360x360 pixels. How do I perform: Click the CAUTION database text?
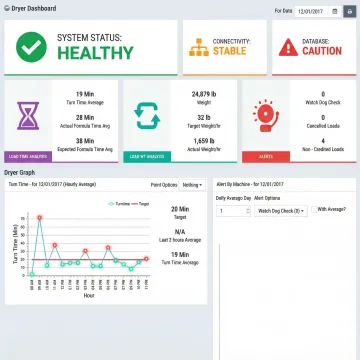coord(322,51)
